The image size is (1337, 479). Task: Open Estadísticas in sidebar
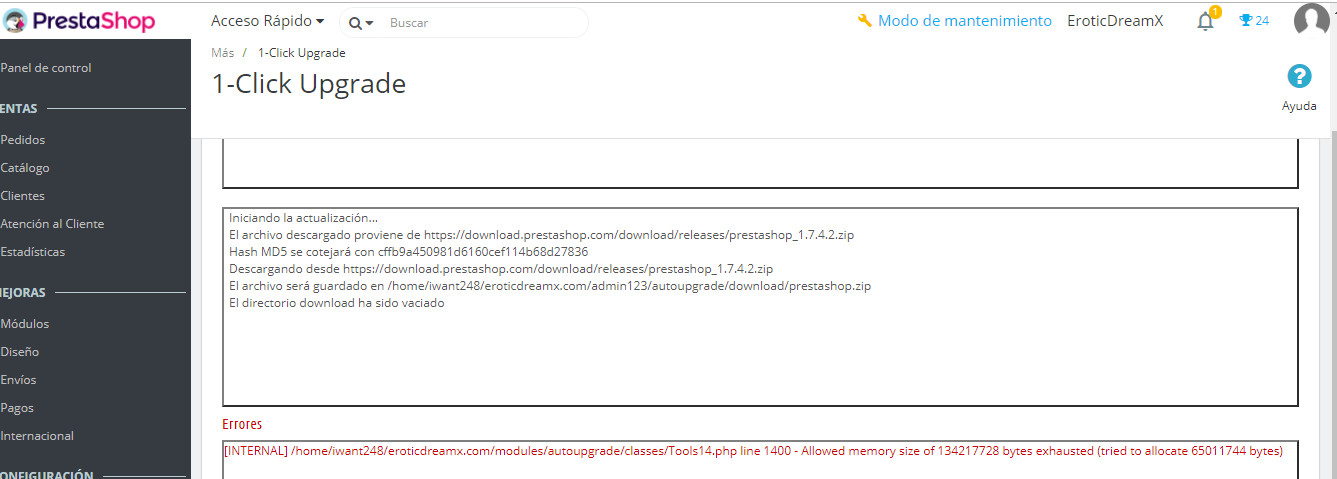(x=33, y=252)
